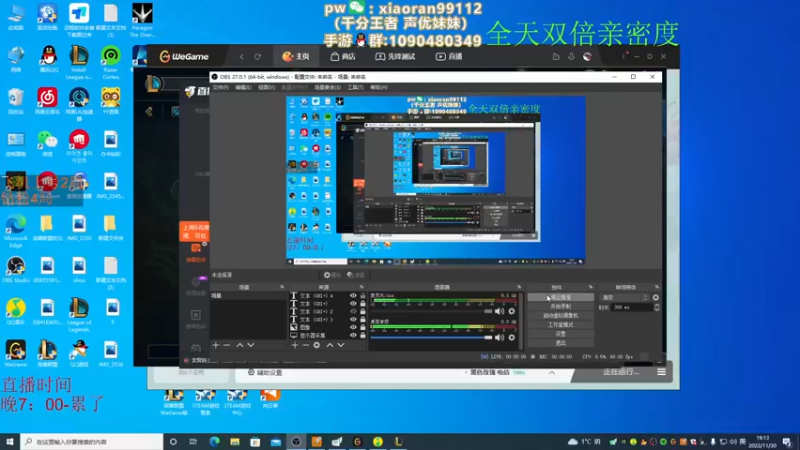The height and width of the screenshot is (450, 800).
Task: Open desktop audio settings gear
Action: tap(512, 337)
